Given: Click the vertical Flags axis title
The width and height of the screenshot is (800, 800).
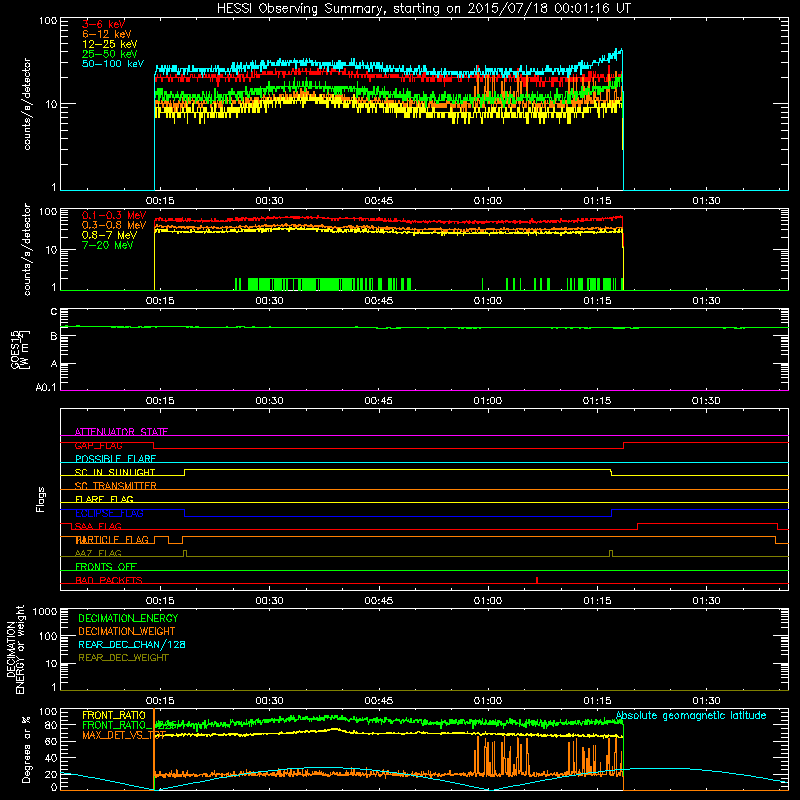Looking at the screenshot, I should click(x=41, y=499).
